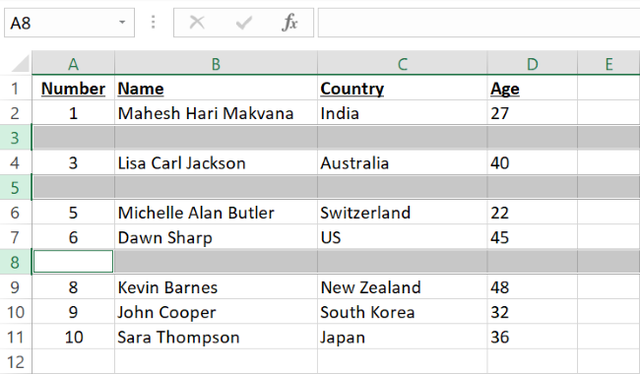Screen dimensions: 640x374
Task: Click the Switzerland cell
Action: (x=402, y=213)
